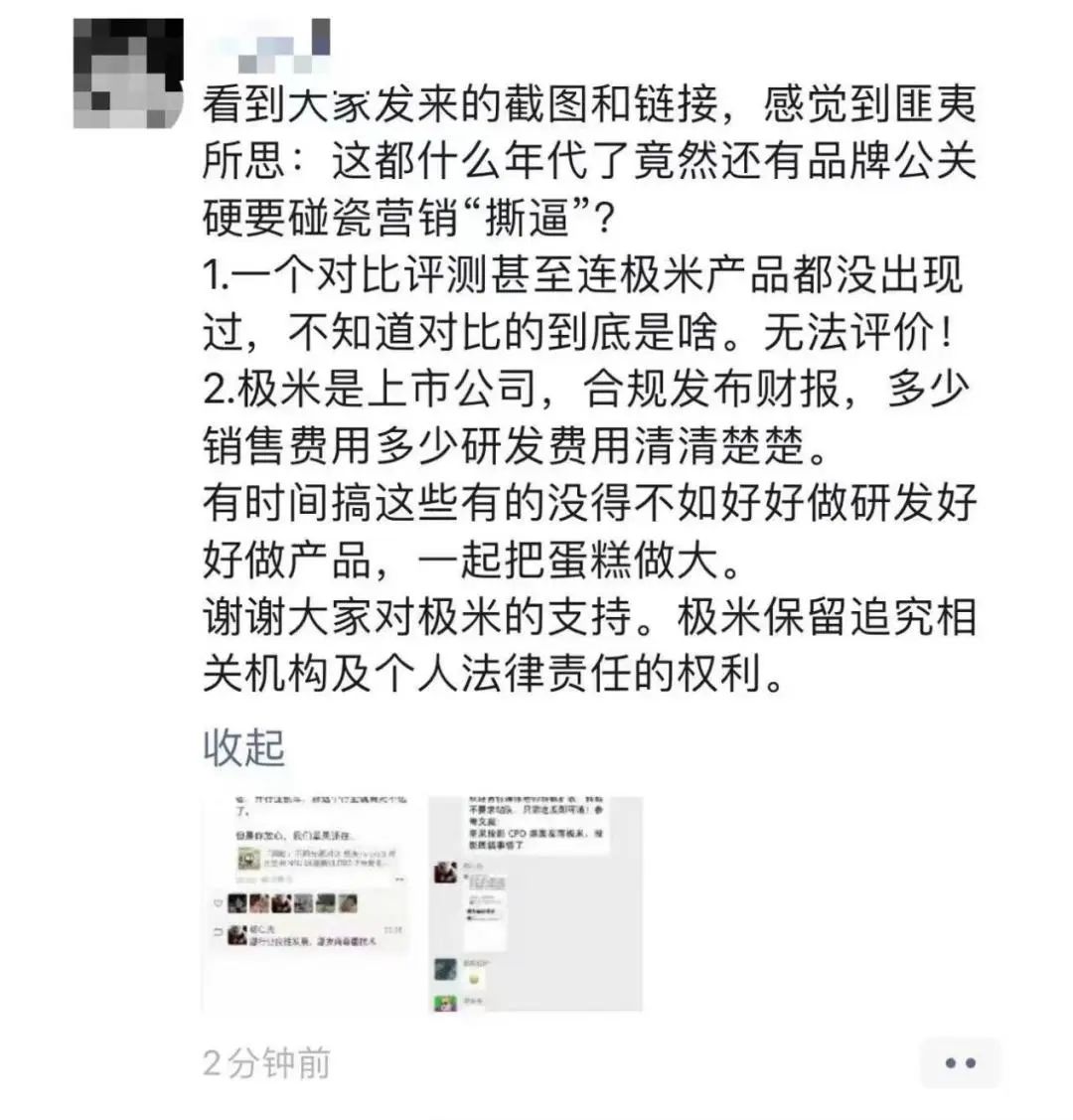Click the text line mentioning 碰瓷营销“撕逼”
The width and height of the screenshot is (1073, 1120).
tap(408, 218)
